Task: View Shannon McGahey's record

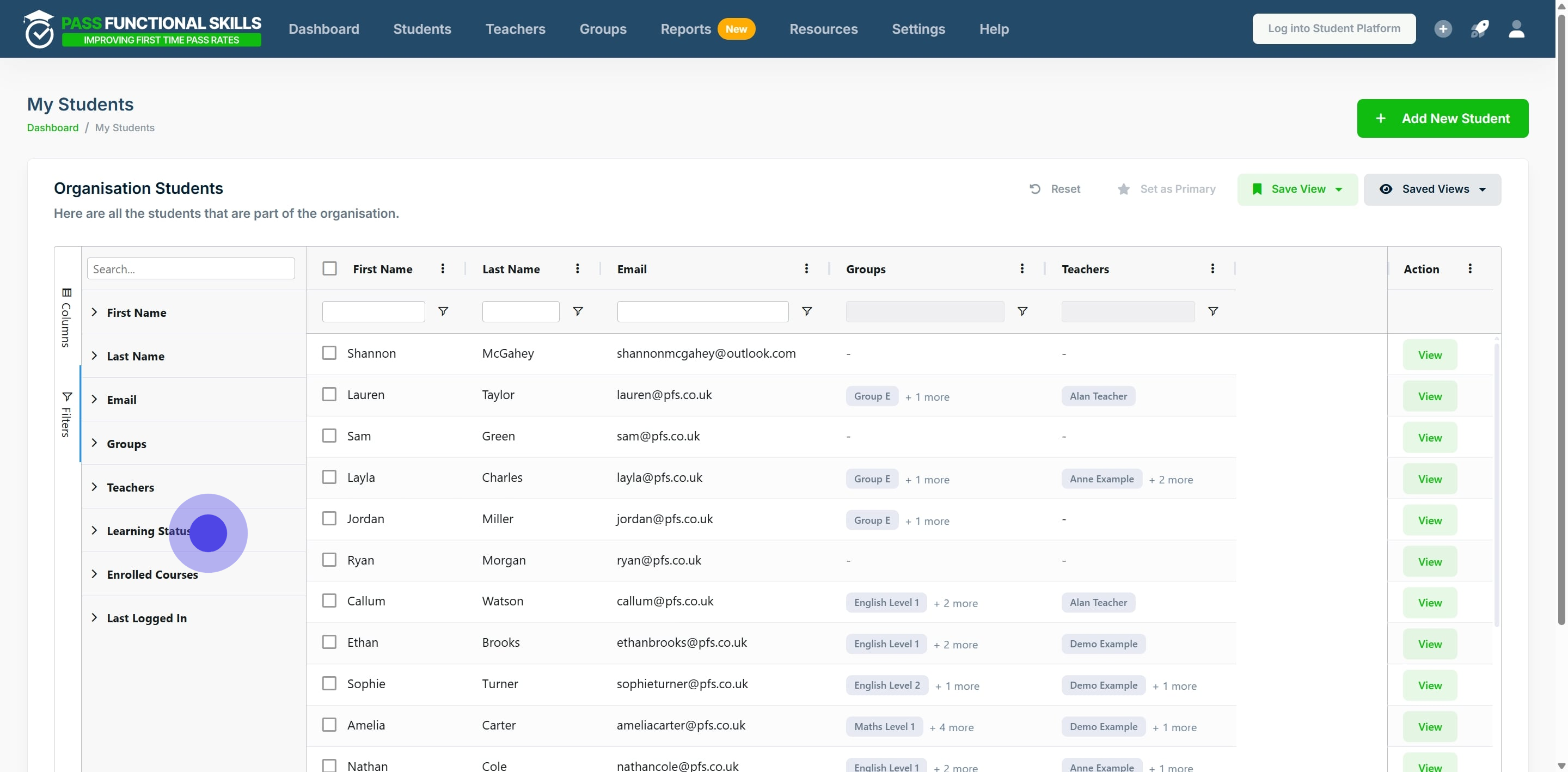Action: coord(1429,354)
